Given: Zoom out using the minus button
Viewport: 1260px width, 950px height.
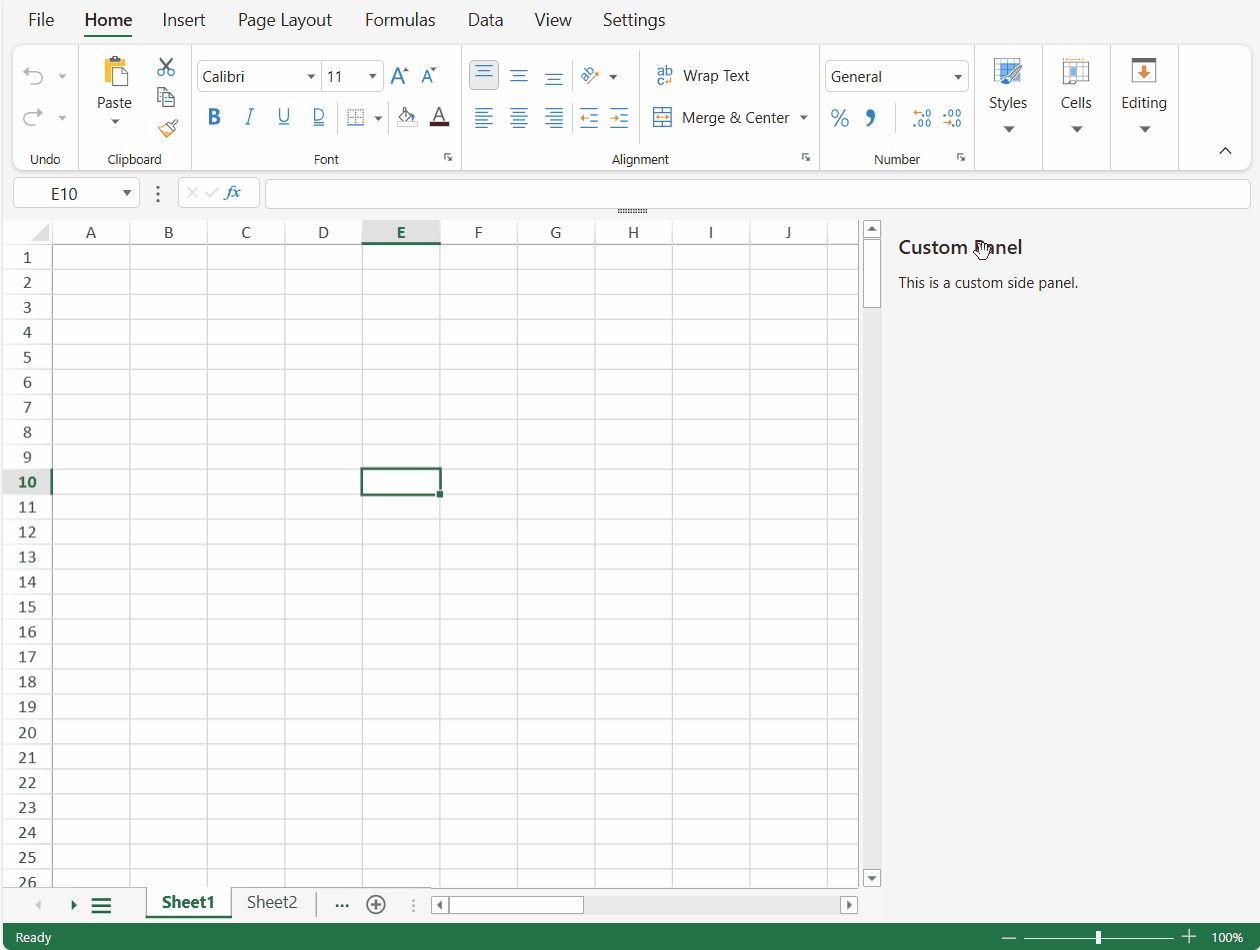Looking at the screenshot, I should [x=1009, y=937].
